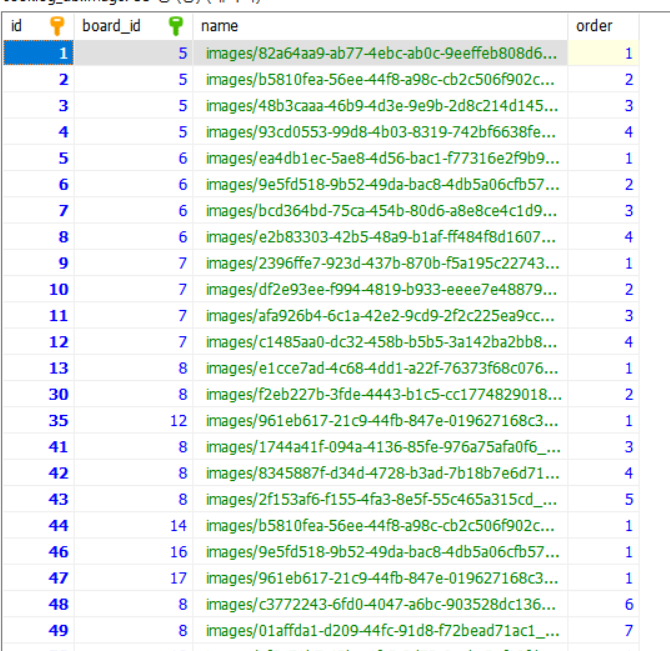The width and height of the screenshot is (670, 651).
Task: Select name cell images/c1485aa0-dc32-458b
Action: (x=380, y=342)
